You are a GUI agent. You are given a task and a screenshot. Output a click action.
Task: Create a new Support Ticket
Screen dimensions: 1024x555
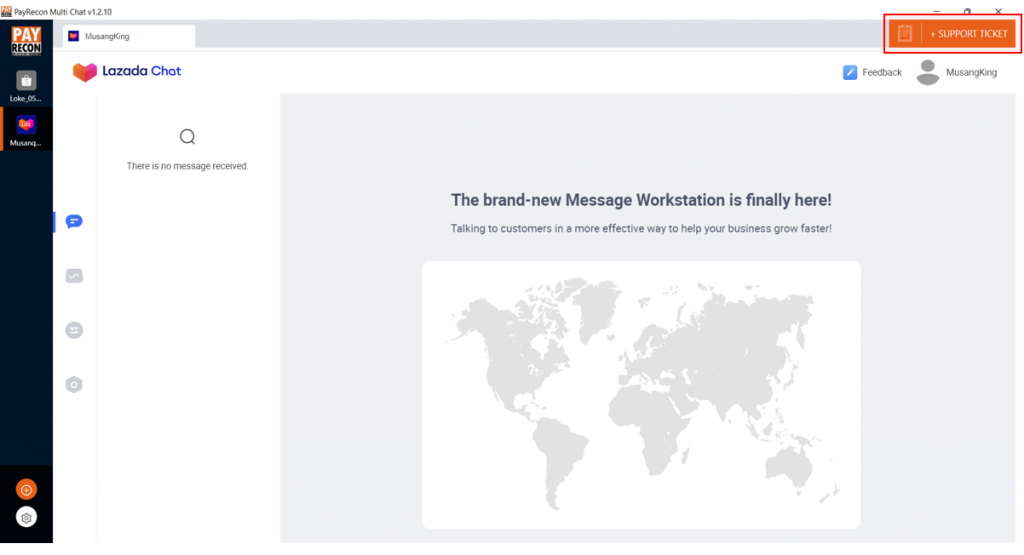968,34
